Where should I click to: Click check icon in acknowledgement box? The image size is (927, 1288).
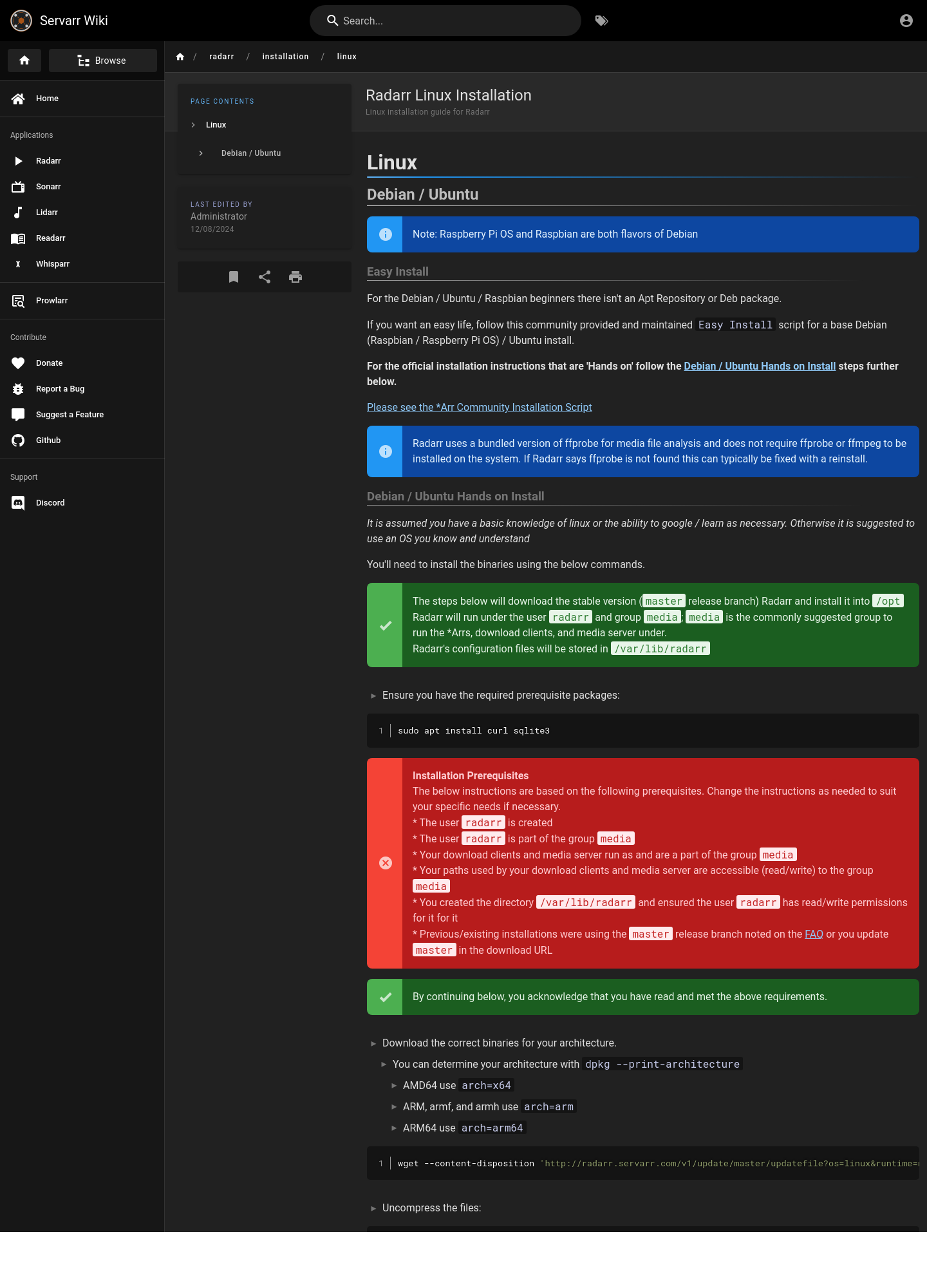coord(386,997)
